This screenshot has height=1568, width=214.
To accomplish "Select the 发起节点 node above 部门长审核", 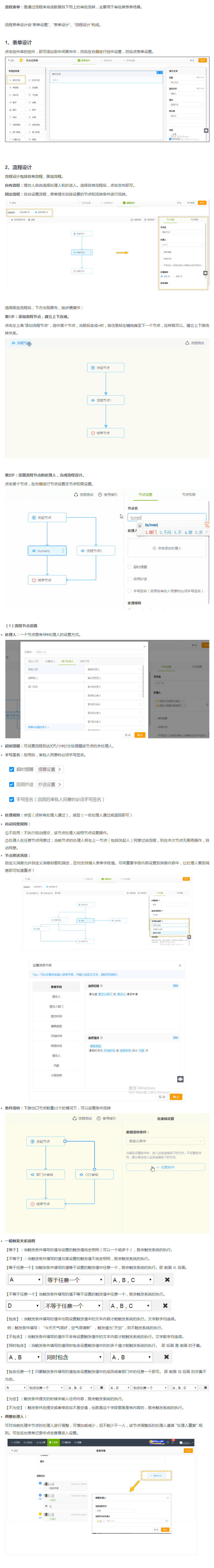I will (x=46, y=1141).
